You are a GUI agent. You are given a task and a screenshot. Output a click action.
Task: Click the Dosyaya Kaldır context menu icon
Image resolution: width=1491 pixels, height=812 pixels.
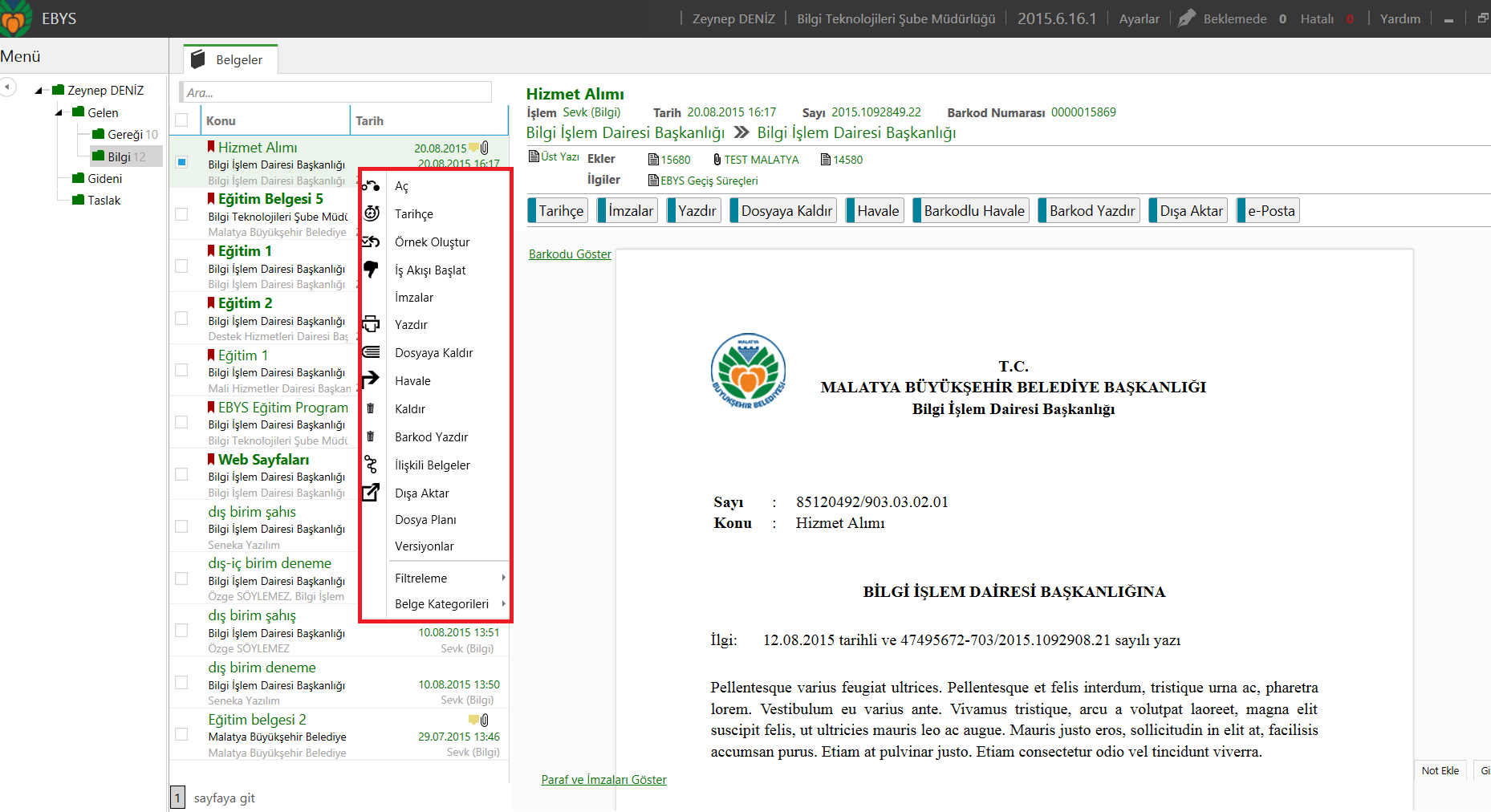pyautogui.click(x=371, y=352)
